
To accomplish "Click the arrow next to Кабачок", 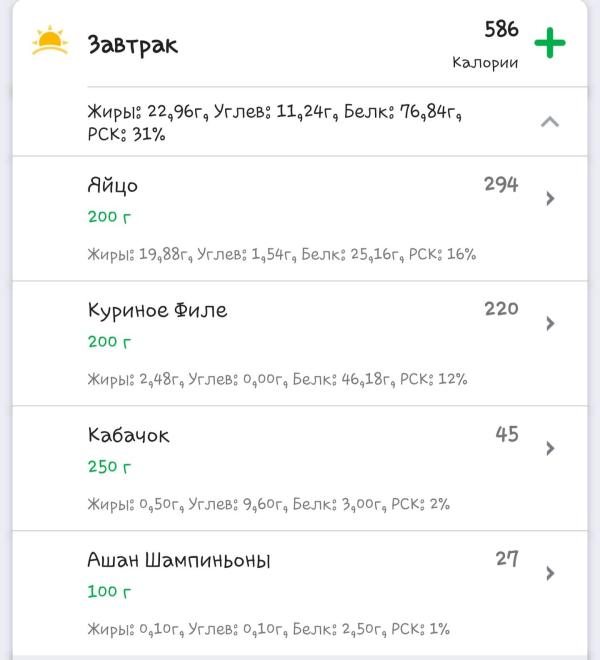I will pyautogui.click(x=550, y=448).
